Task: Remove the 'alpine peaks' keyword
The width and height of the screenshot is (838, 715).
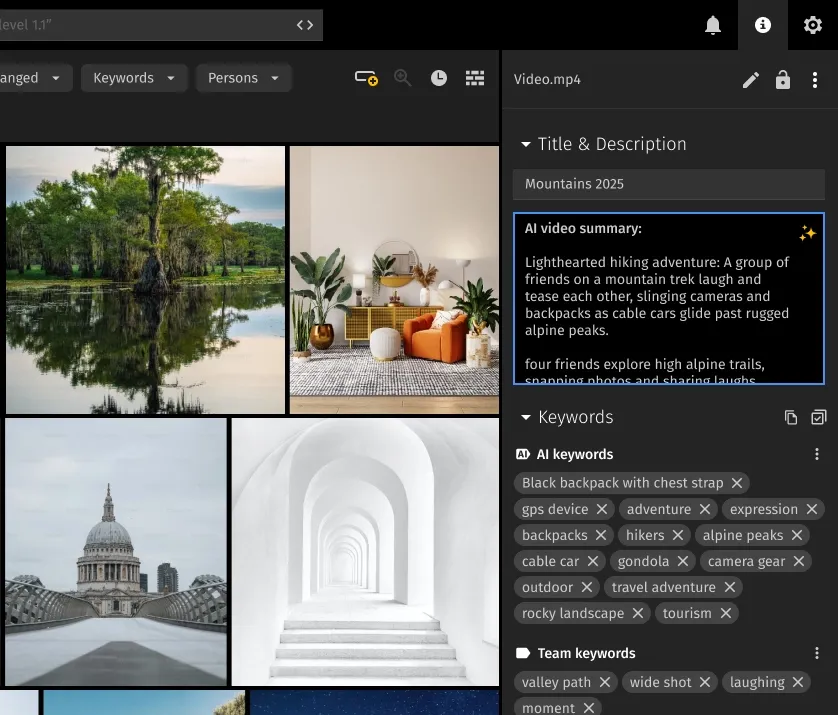Action: [797, 535]
